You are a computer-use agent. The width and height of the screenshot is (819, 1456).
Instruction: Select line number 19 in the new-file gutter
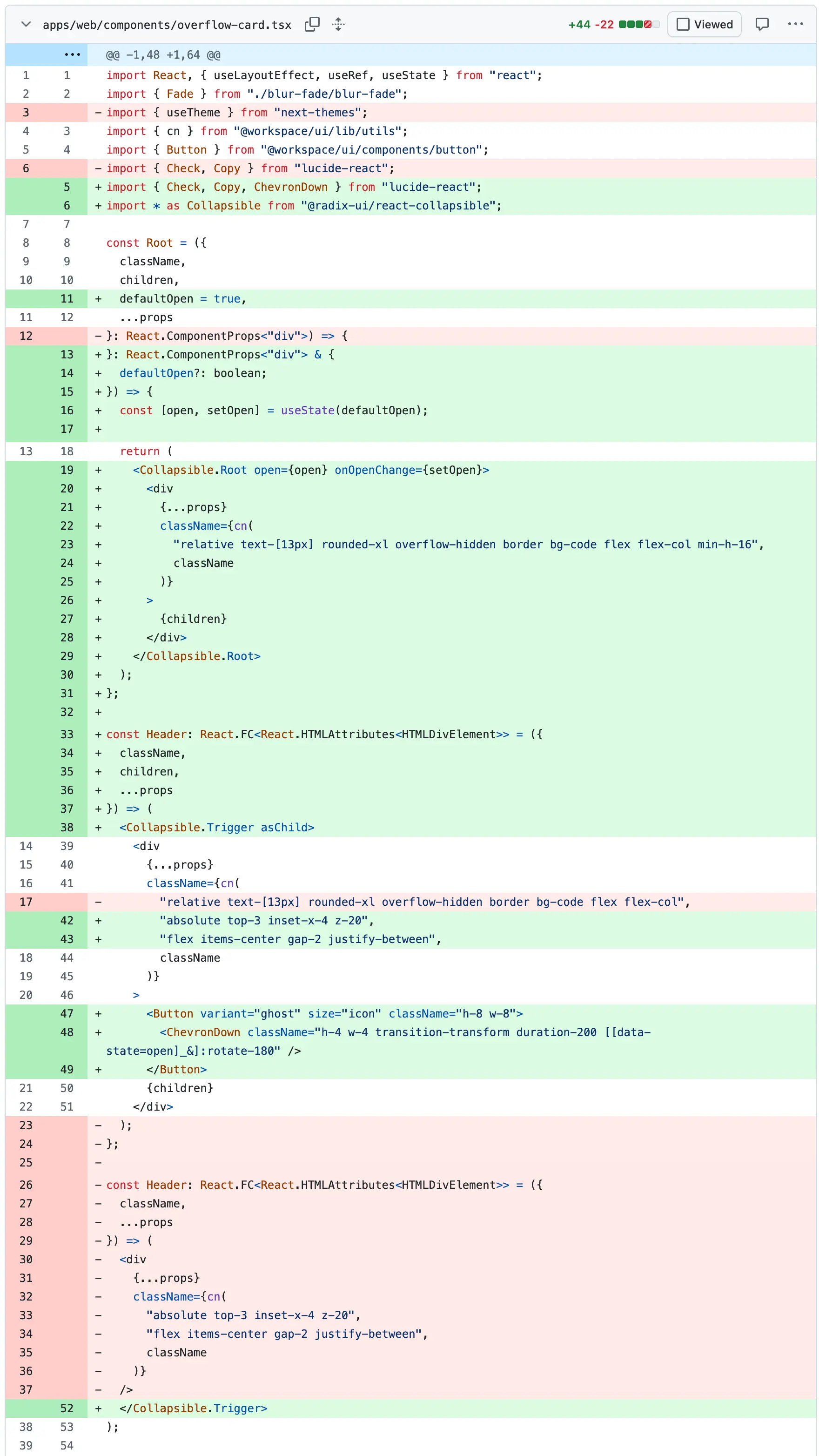click(x=67, y=470)
